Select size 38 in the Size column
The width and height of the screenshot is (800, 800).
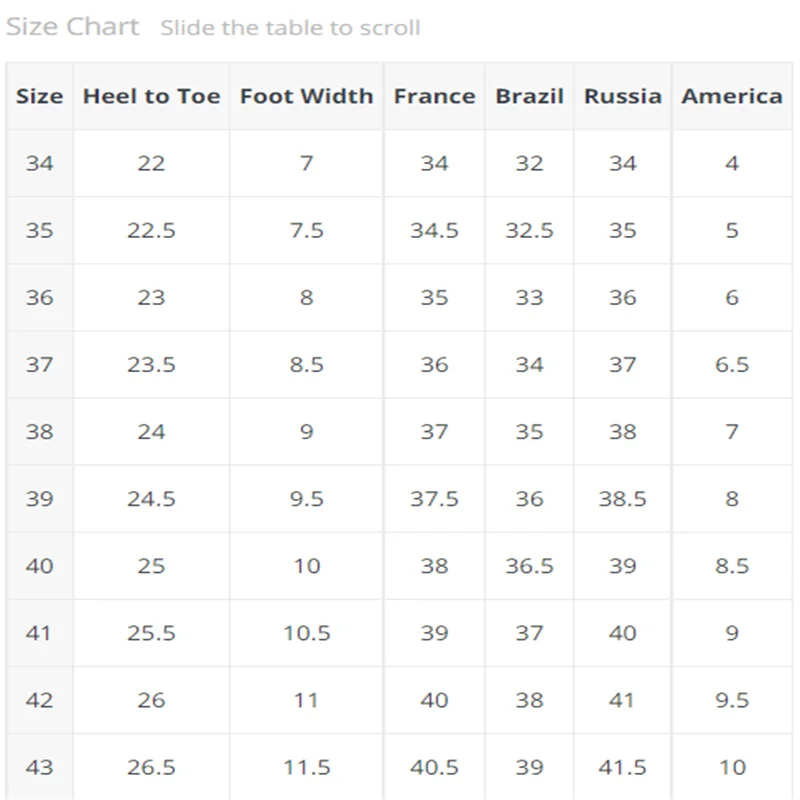pyautogui.click(x=39, y=432)
